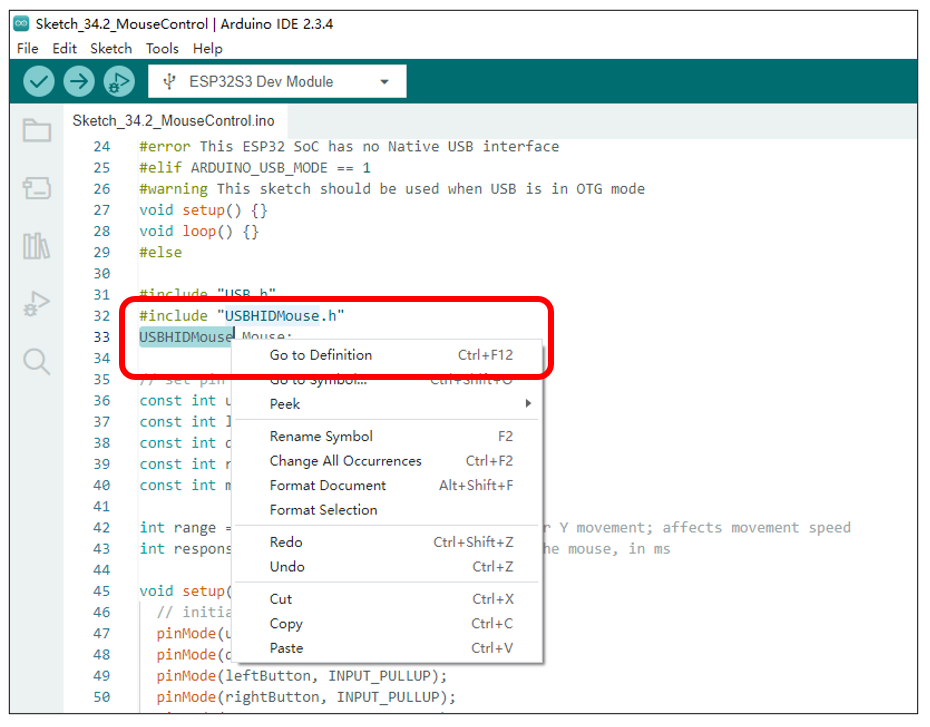Image resolution: width=930 pixels, height=727 pixels.
Task: Open the Search magnifier sidebar icon
Action: click(37, 361)
